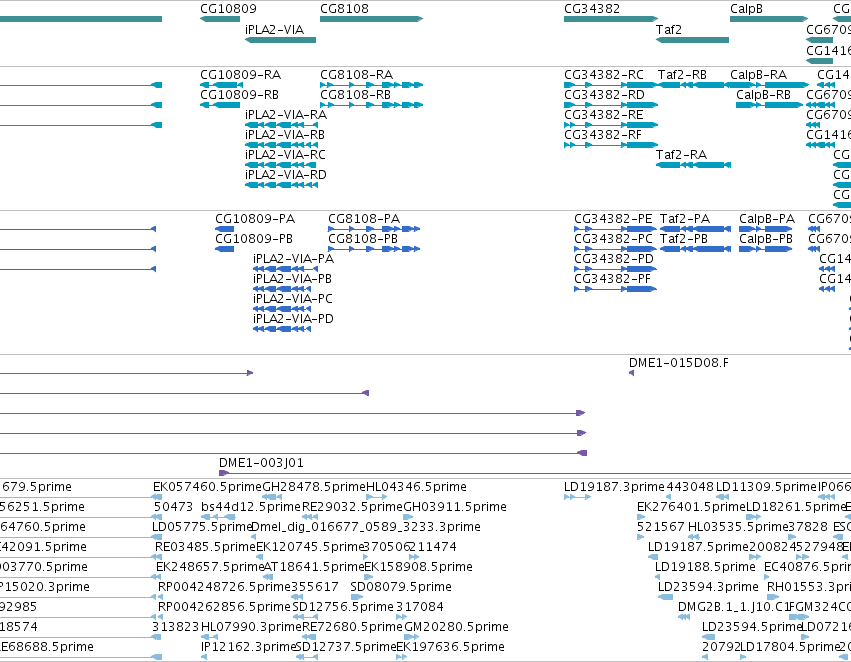851x662 pixels.
Task: Click protein CG34382-PC
Action: [614, 239]
